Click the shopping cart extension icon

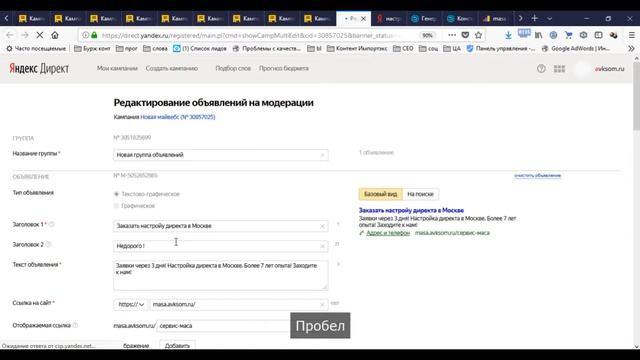pyautogui.click(x=569, y=35)
